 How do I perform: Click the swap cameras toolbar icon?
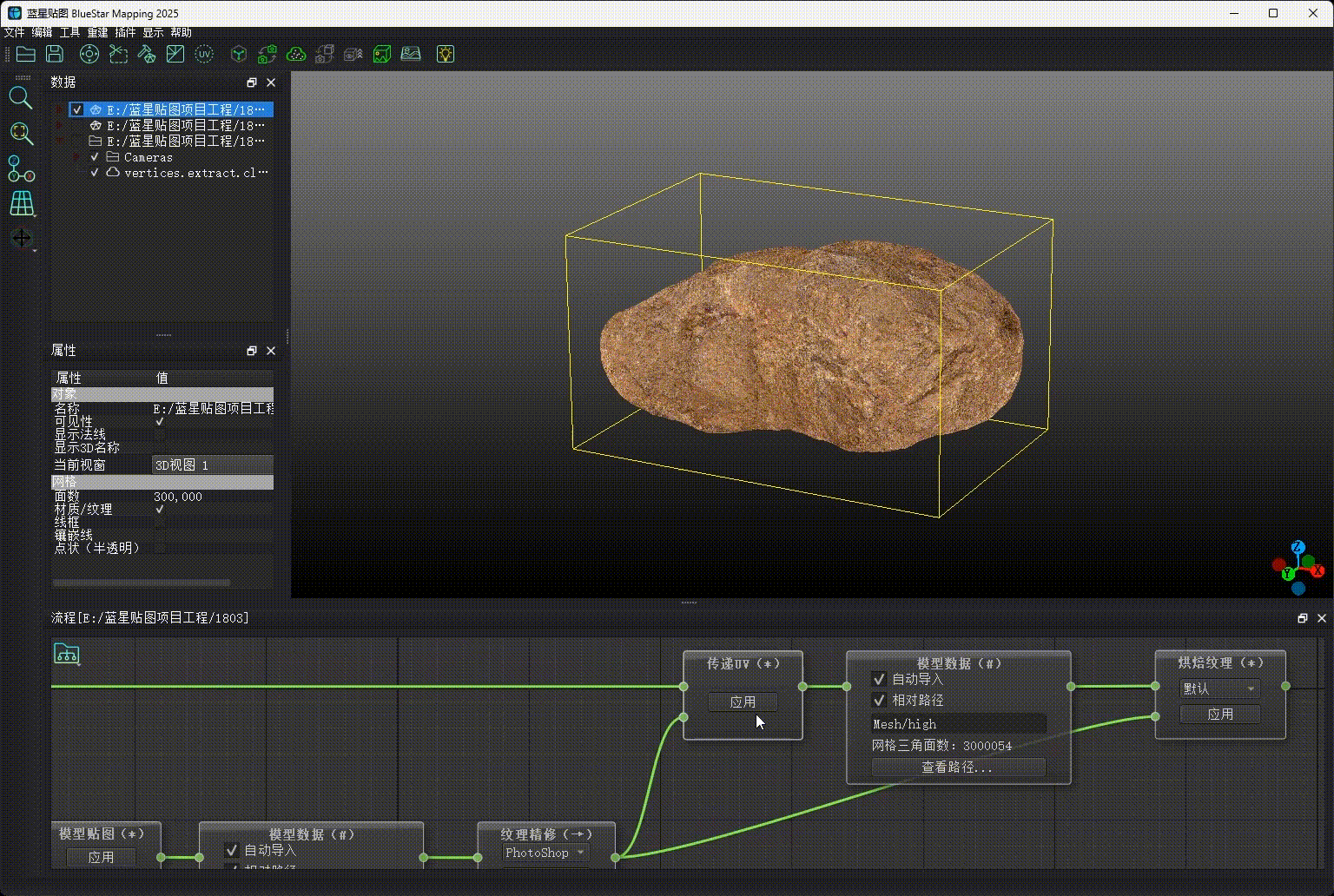pyautogui.click(x=267, y=54)
